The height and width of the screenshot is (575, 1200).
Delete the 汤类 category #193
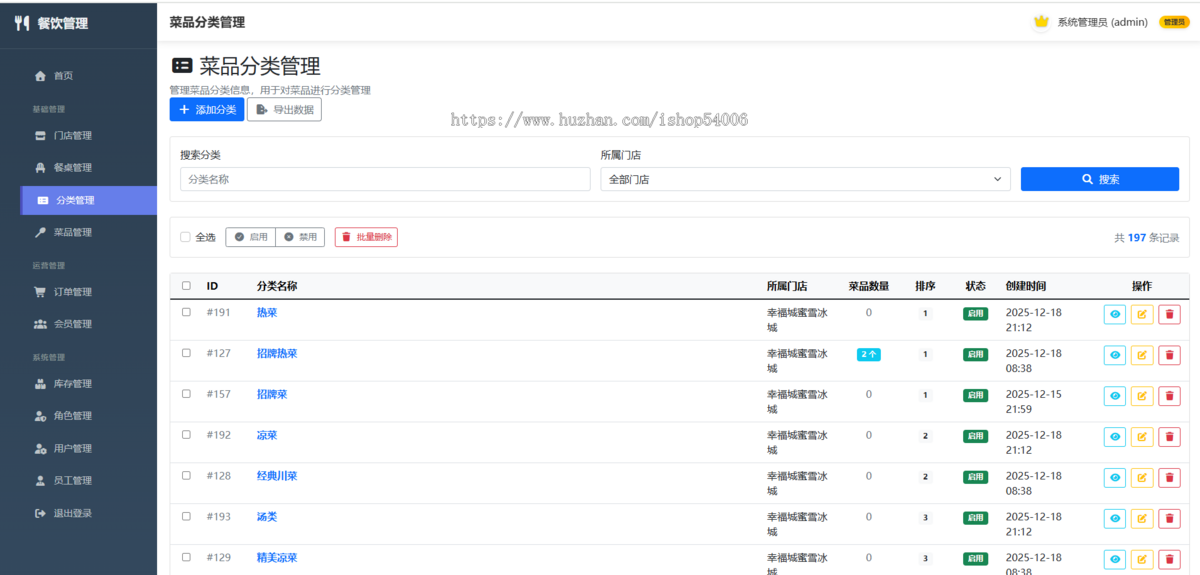coord(1169,519)
